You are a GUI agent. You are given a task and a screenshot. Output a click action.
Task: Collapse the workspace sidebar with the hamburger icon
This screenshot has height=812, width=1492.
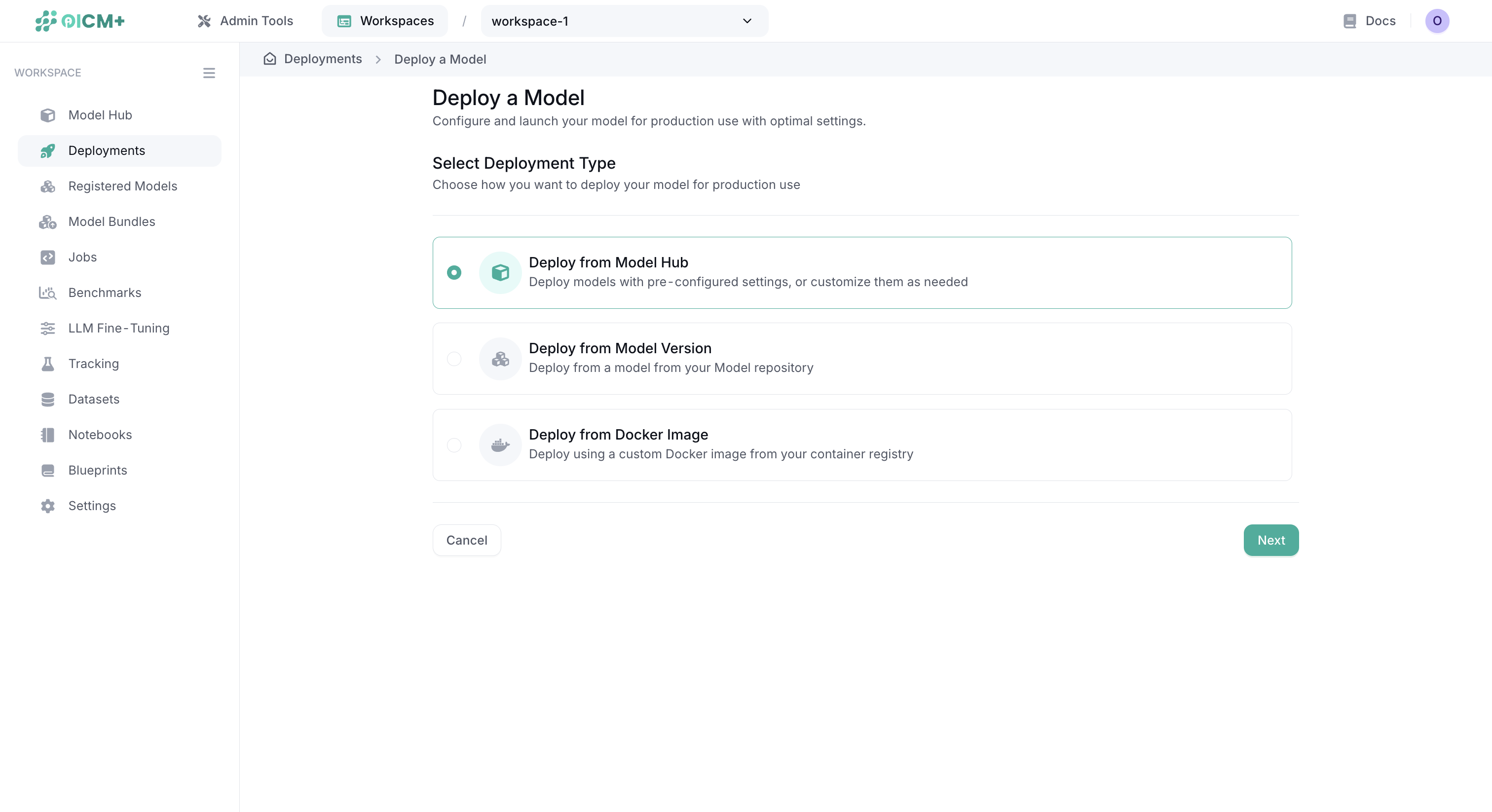click(209, 73)
